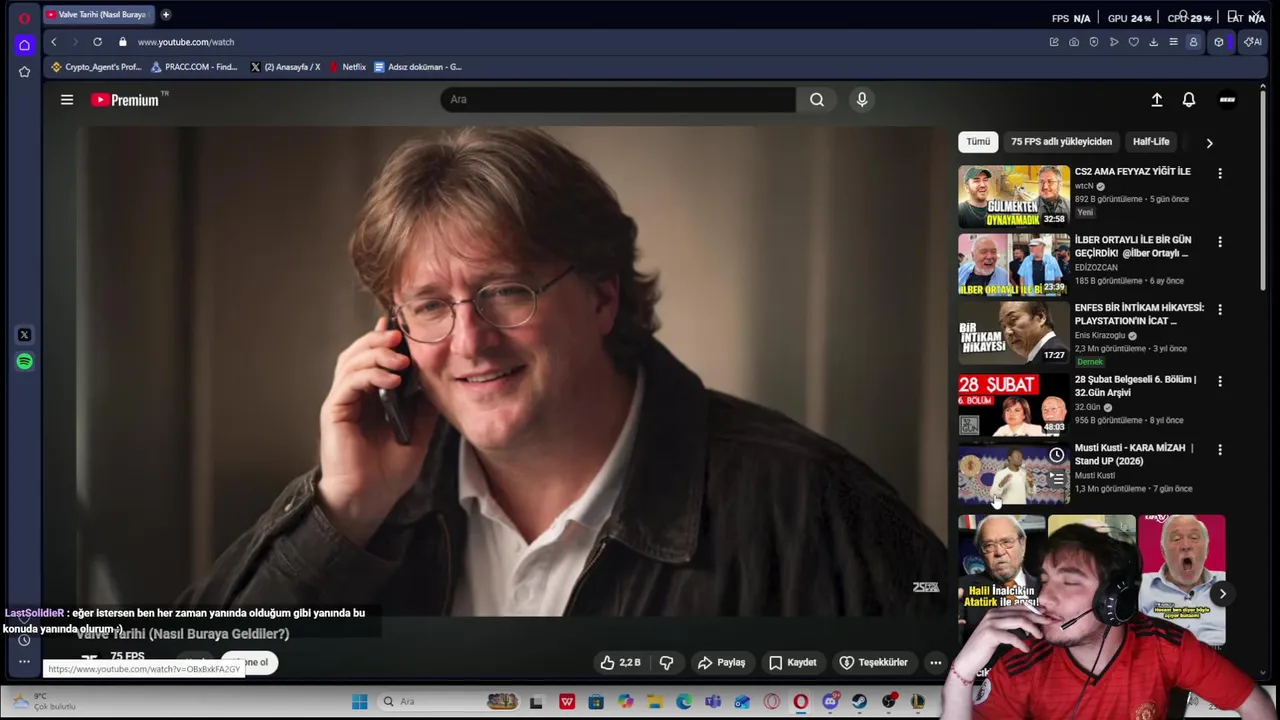This screenshot has height=720, width=1280.
Task: Open the YouTube account avatar menu
Action: 1227,100
